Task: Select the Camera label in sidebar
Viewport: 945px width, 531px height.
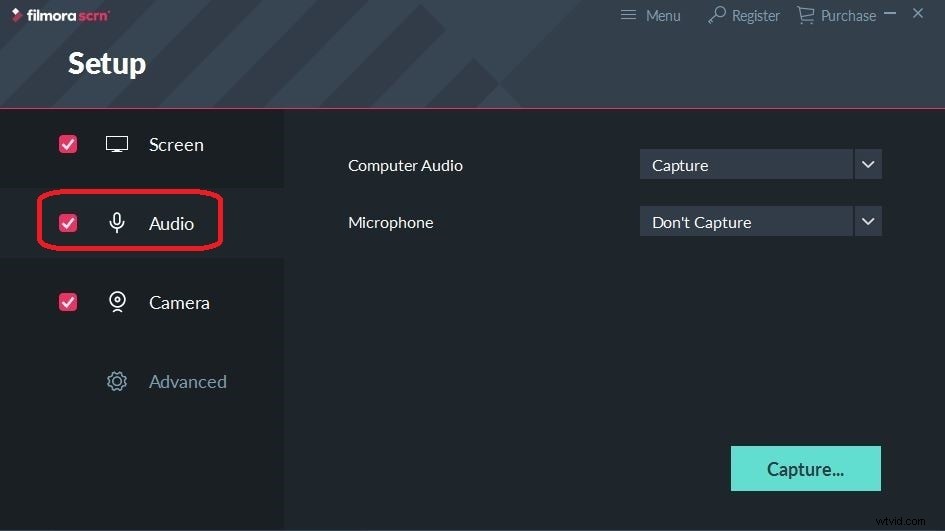Action: click(x=179, y=303)
